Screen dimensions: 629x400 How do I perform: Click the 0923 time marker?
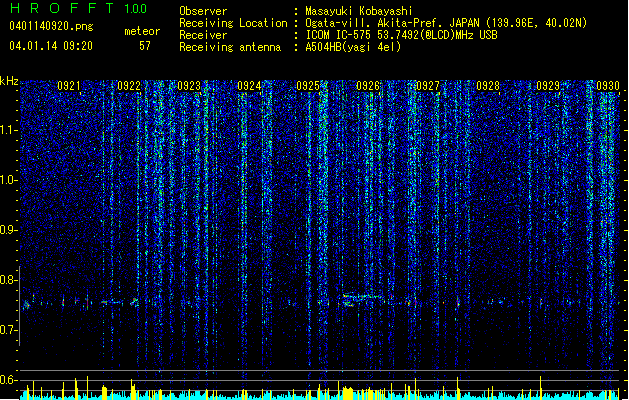[x=189, y=86]
